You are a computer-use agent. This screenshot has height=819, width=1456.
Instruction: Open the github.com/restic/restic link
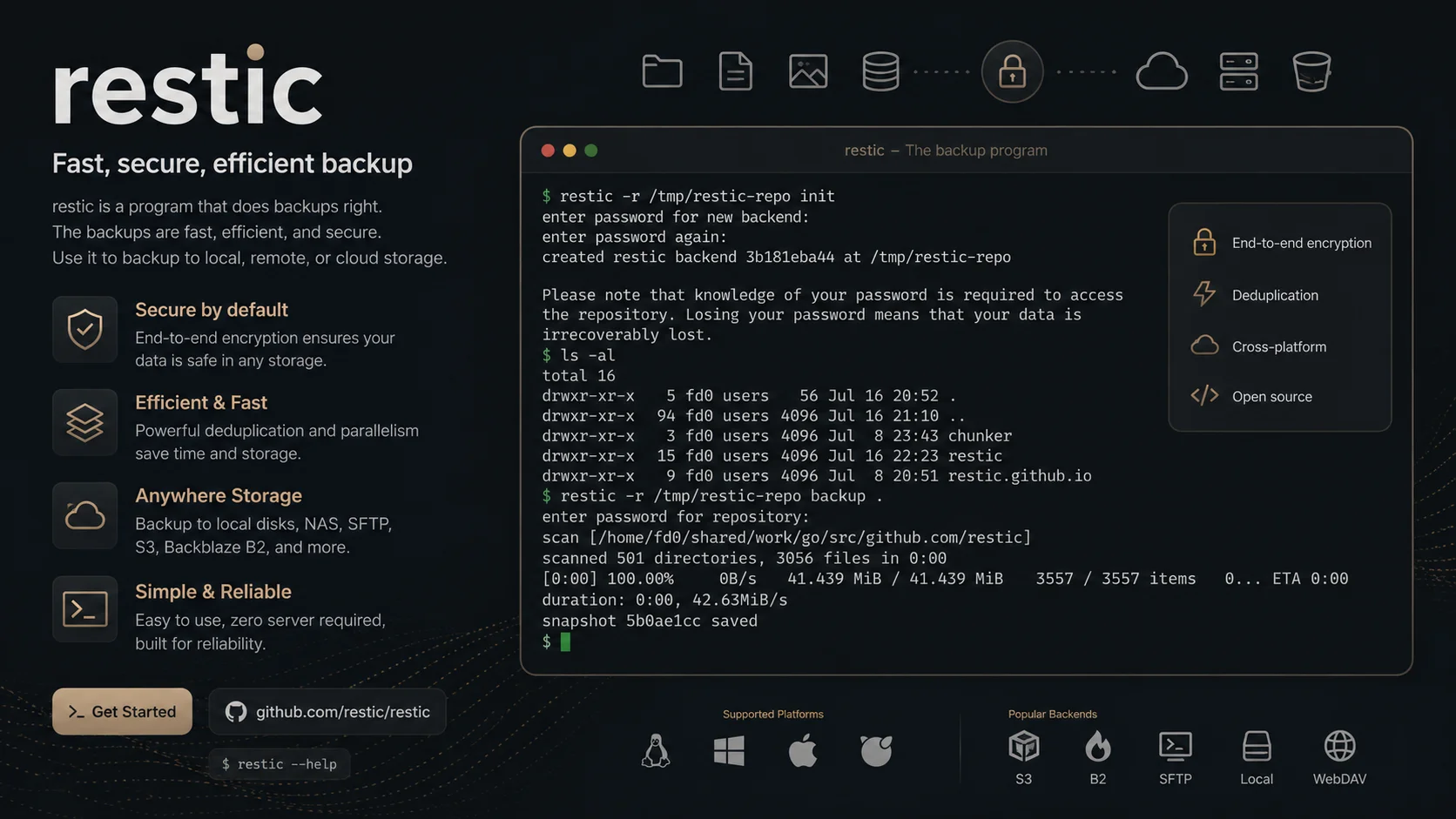click(x=327, y=712)
